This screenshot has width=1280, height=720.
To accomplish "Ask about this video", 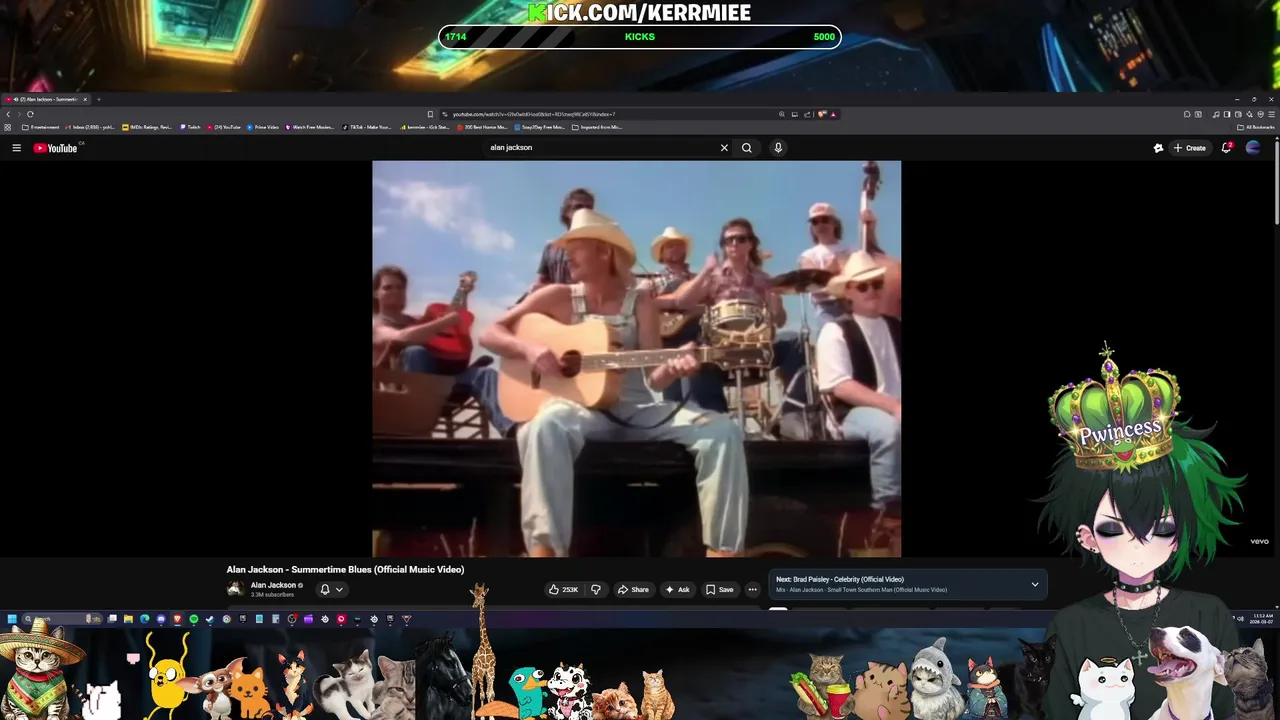I will [678, 590].
